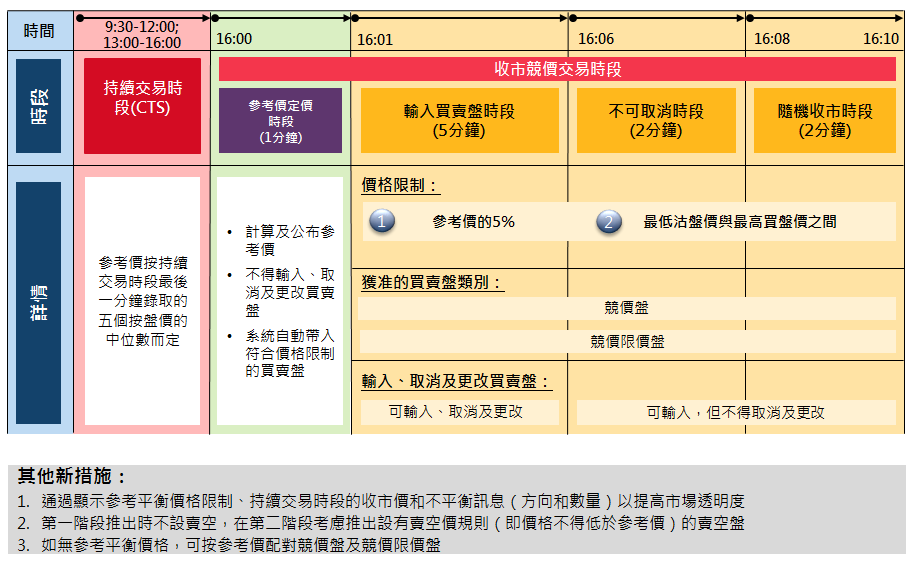Image resolution: width=914 pixels, height=564 pixels.
Task: Click the numbered circle 1 icon
Action: point(382,221)
